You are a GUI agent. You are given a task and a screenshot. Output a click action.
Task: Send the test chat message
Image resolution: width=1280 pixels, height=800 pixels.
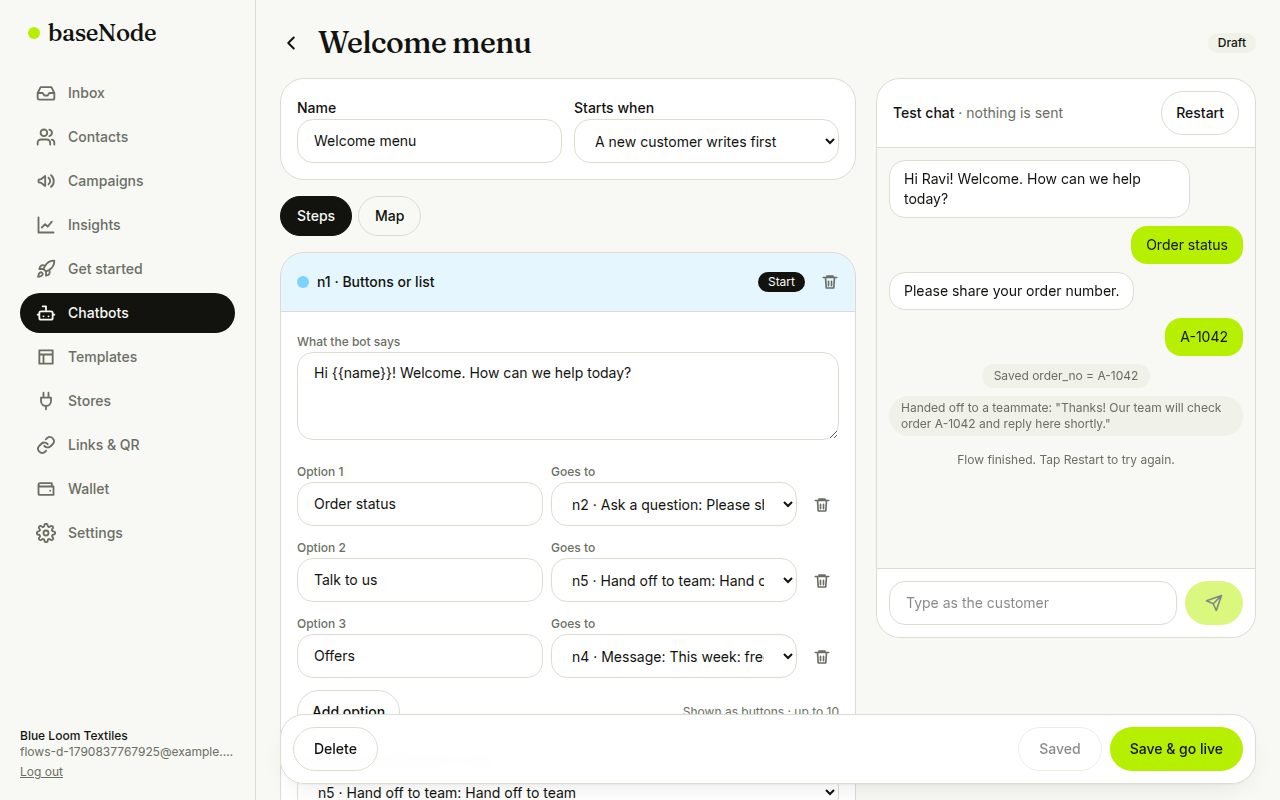tap(1214, 603)
